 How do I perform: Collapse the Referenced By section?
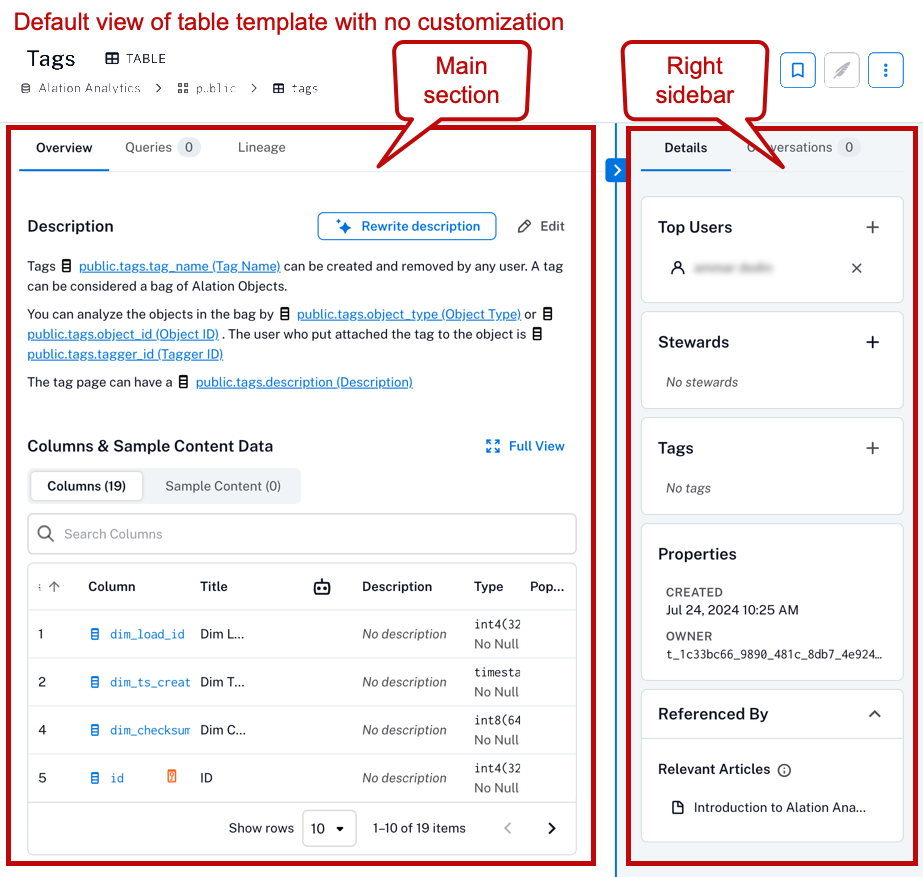[875, 714]
